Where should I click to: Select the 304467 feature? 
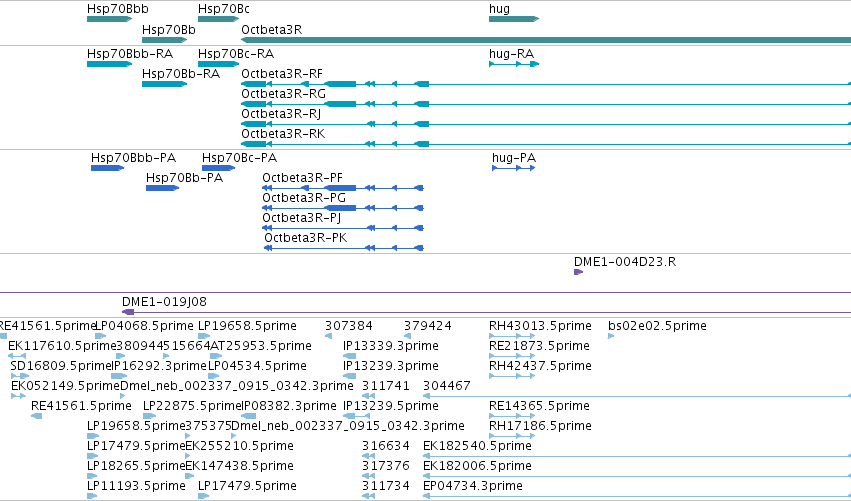pos(447,386)
